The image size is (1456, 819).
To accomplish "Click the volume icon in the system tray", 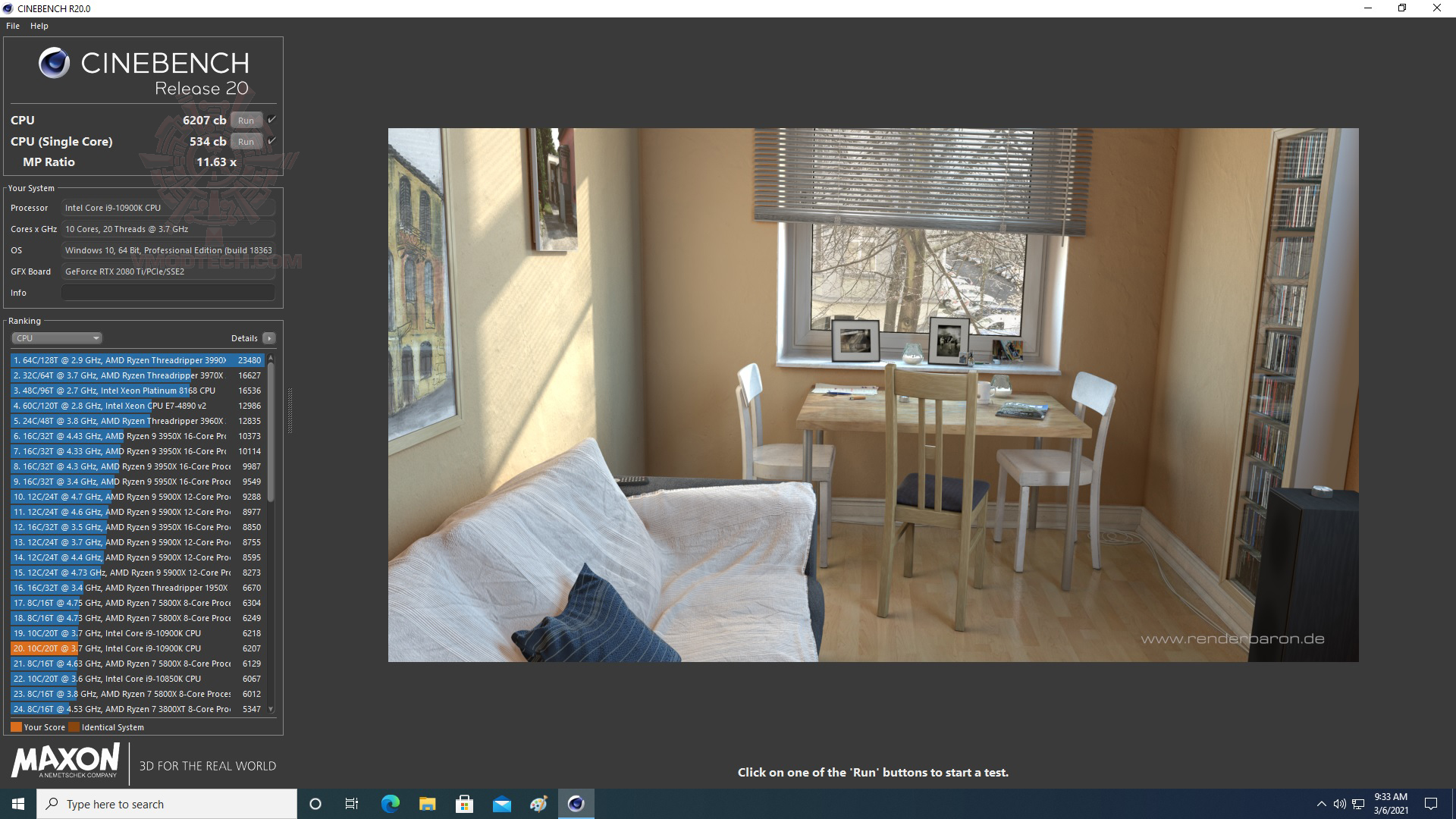I will click(x=1339, y=804).
